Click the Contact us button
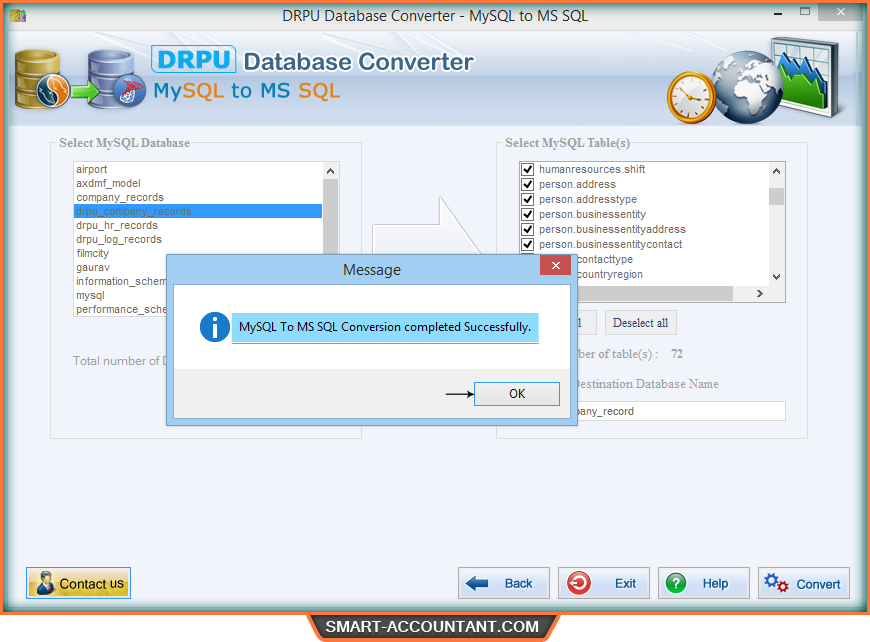 point(78,583)
